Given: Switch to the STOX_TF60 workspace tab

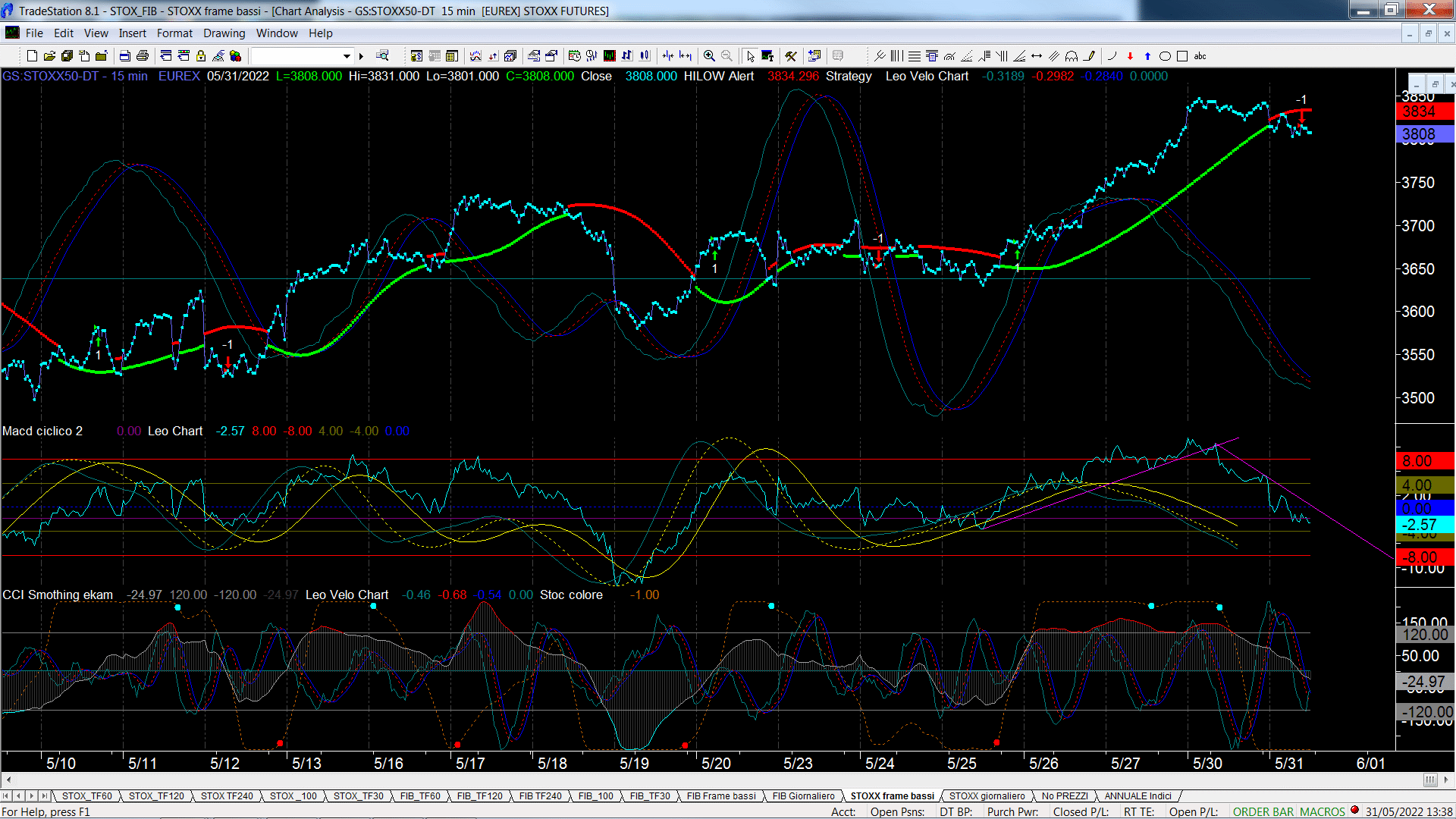Looking at the screenshot, I should (x=86, y=796).
